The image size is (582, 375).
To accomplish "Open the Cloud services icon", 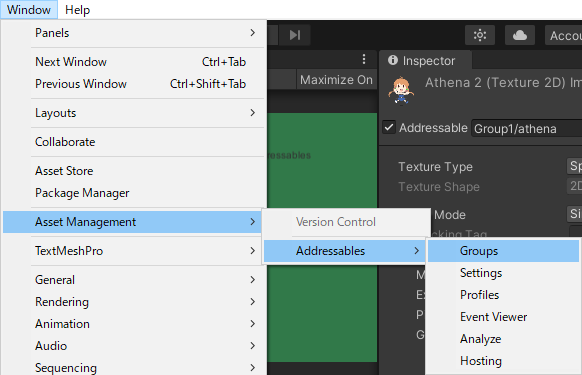I will pos(520,35).
